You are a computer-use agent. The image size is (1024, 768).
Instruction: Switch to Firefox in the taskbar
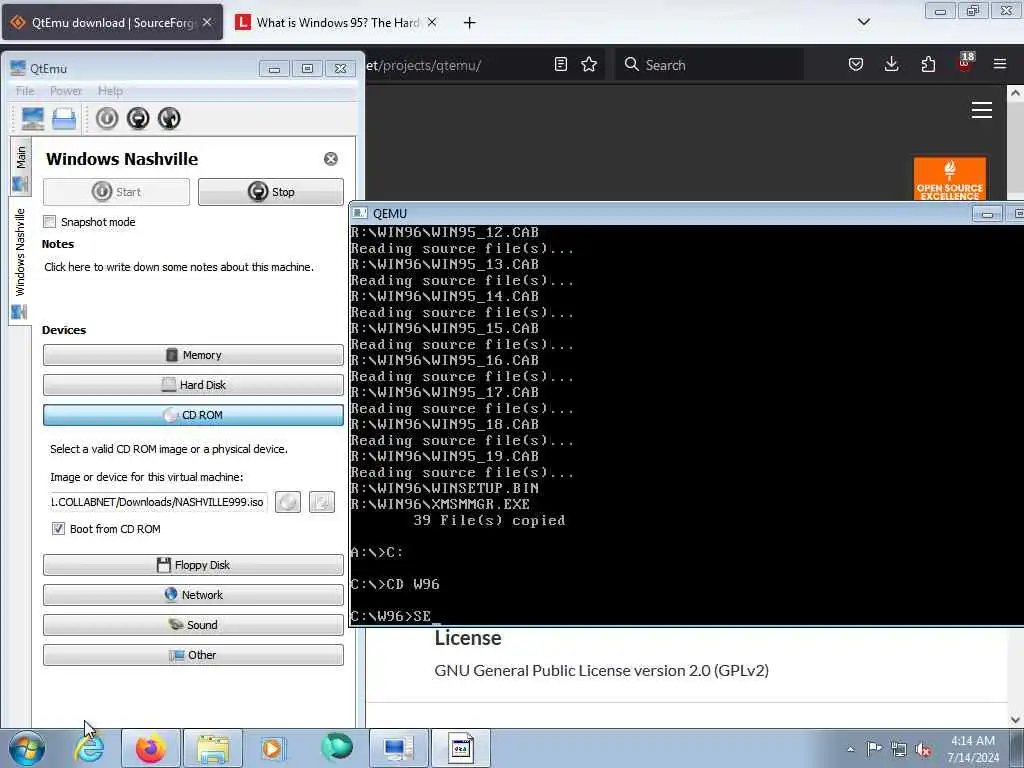[x=151, y=748]
